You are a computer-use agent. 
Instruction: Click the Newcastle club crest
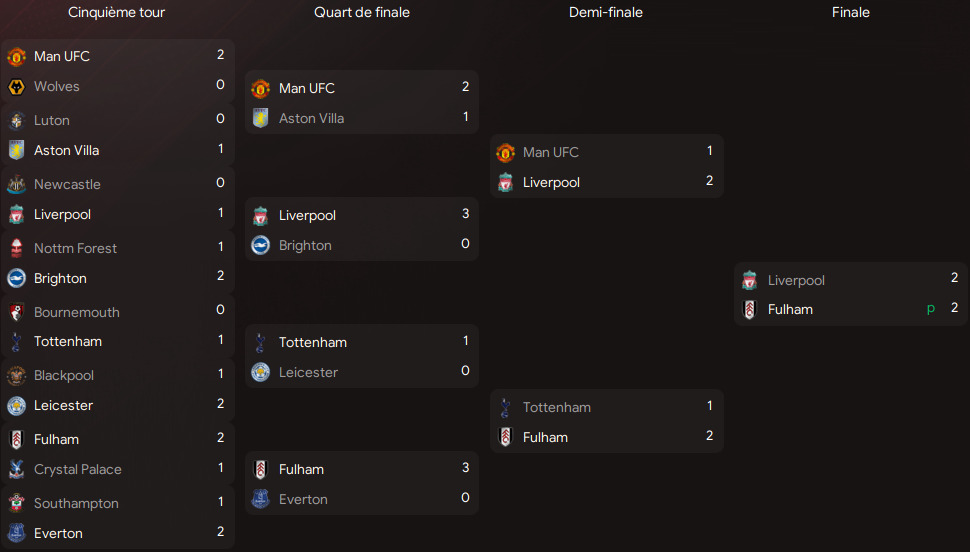[x=16, y=184]
